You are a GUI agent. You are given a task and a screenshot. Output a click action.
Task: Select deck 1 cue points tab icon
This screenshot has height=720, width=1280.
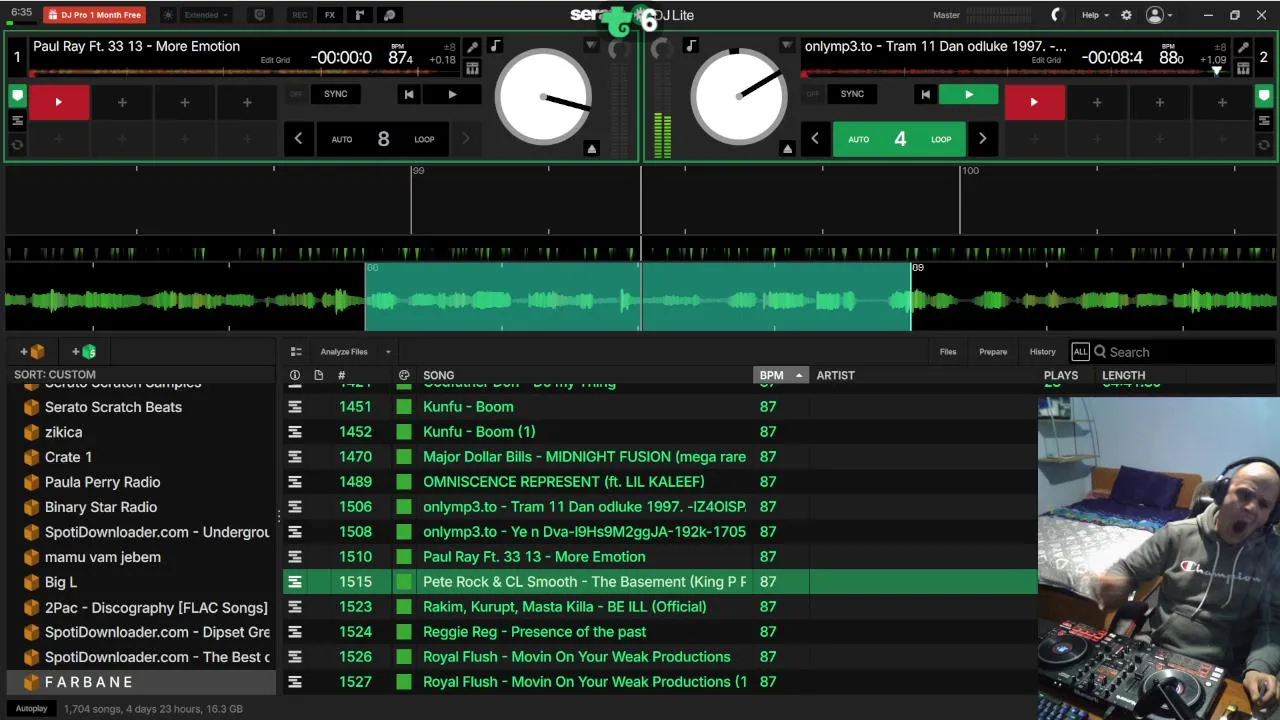click(17, 97)
